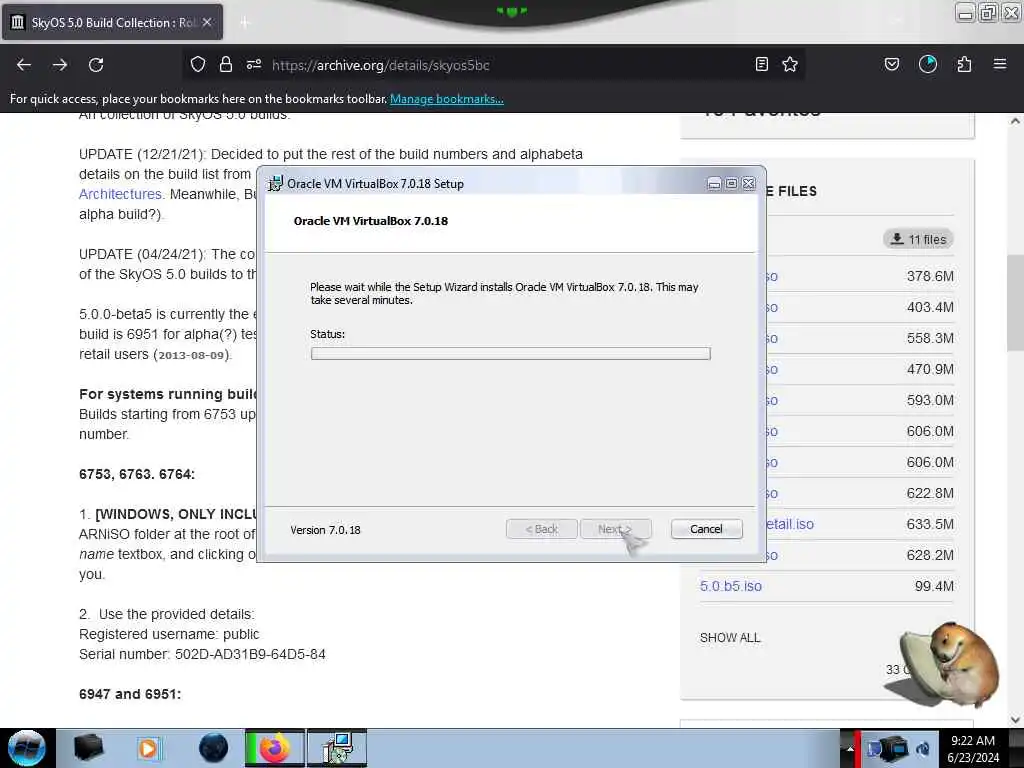Viewport: 1024px width, 768px height.
Task: Open a new tab with the plus button
Action: tap(245, 23)
